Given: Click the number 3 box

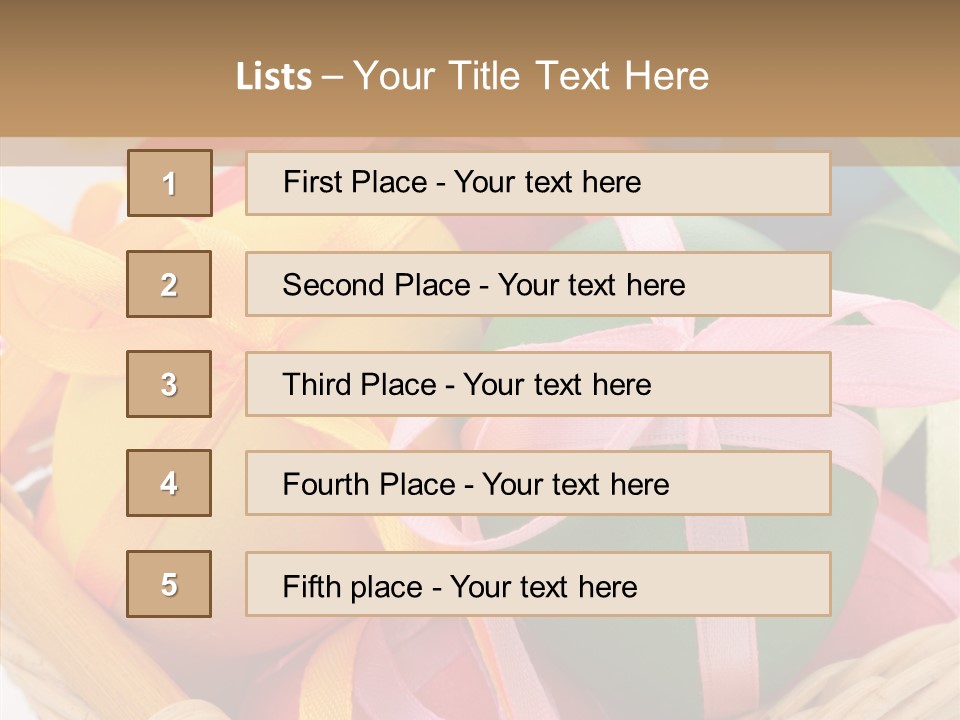Looking at the screenshot, I should (169, 384).
